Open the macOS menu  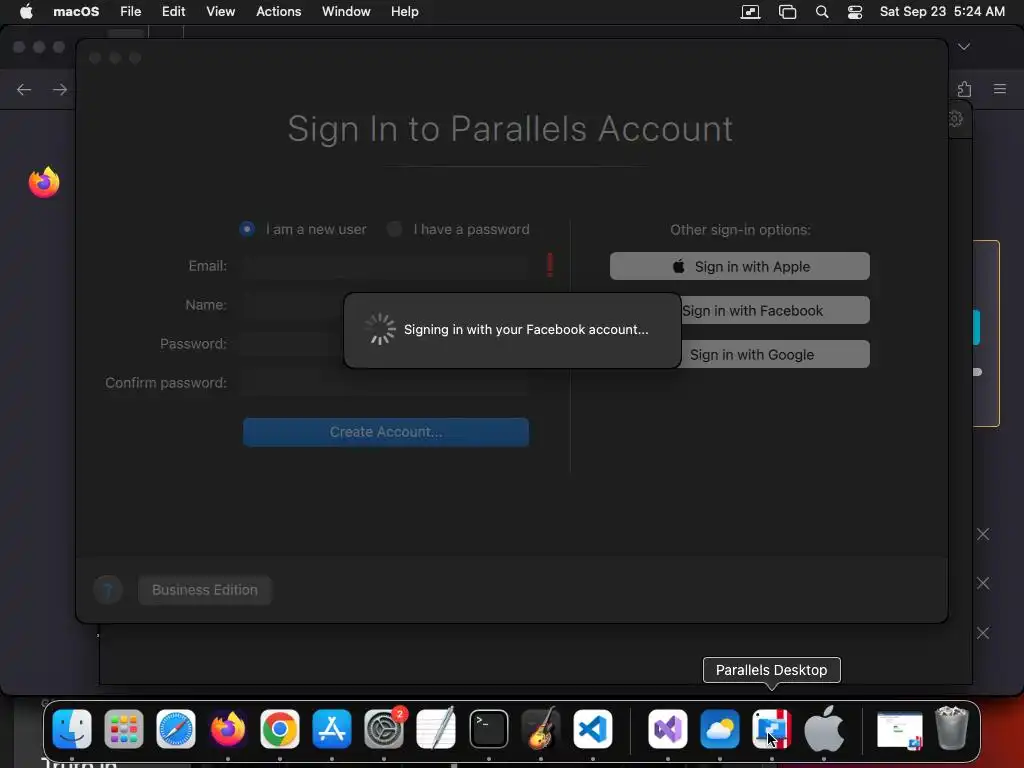tap(76, 12)
